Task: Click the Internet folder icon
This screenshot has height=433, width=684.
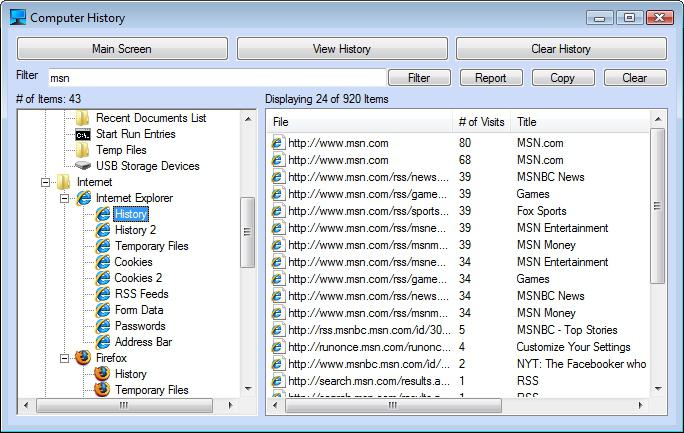Action: pyautogui.click(x=64, y=182)
